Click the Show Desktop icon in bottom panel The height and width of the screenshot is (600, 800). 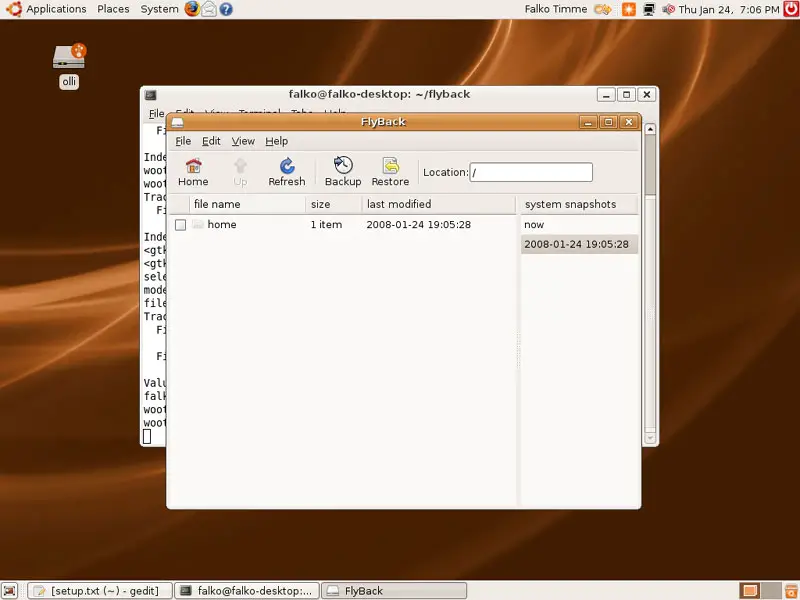pos(9,591)
